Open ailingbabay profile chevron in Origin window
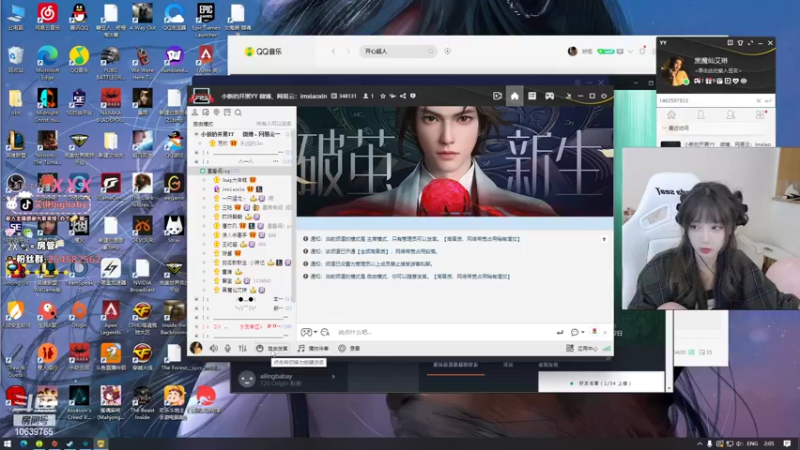The width and height of the screenshot is (800, 450). point(333,377)
